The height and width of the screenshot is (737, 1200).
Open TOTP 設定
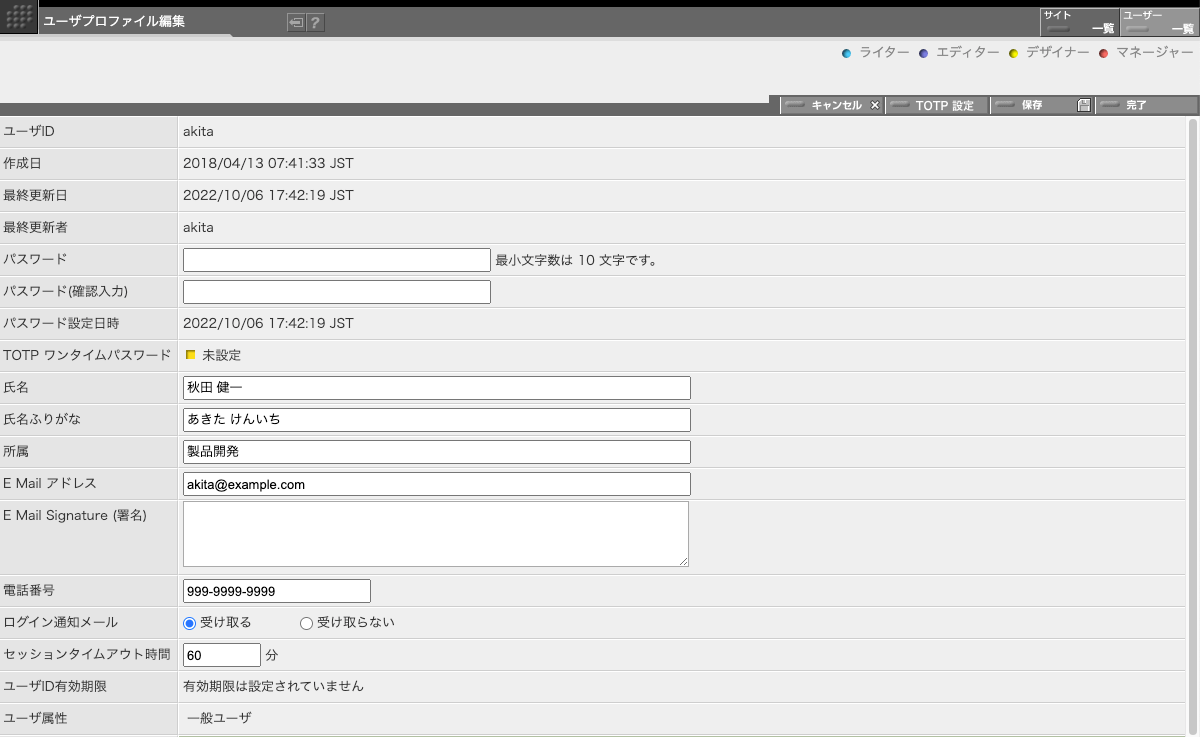click(937, 105)
